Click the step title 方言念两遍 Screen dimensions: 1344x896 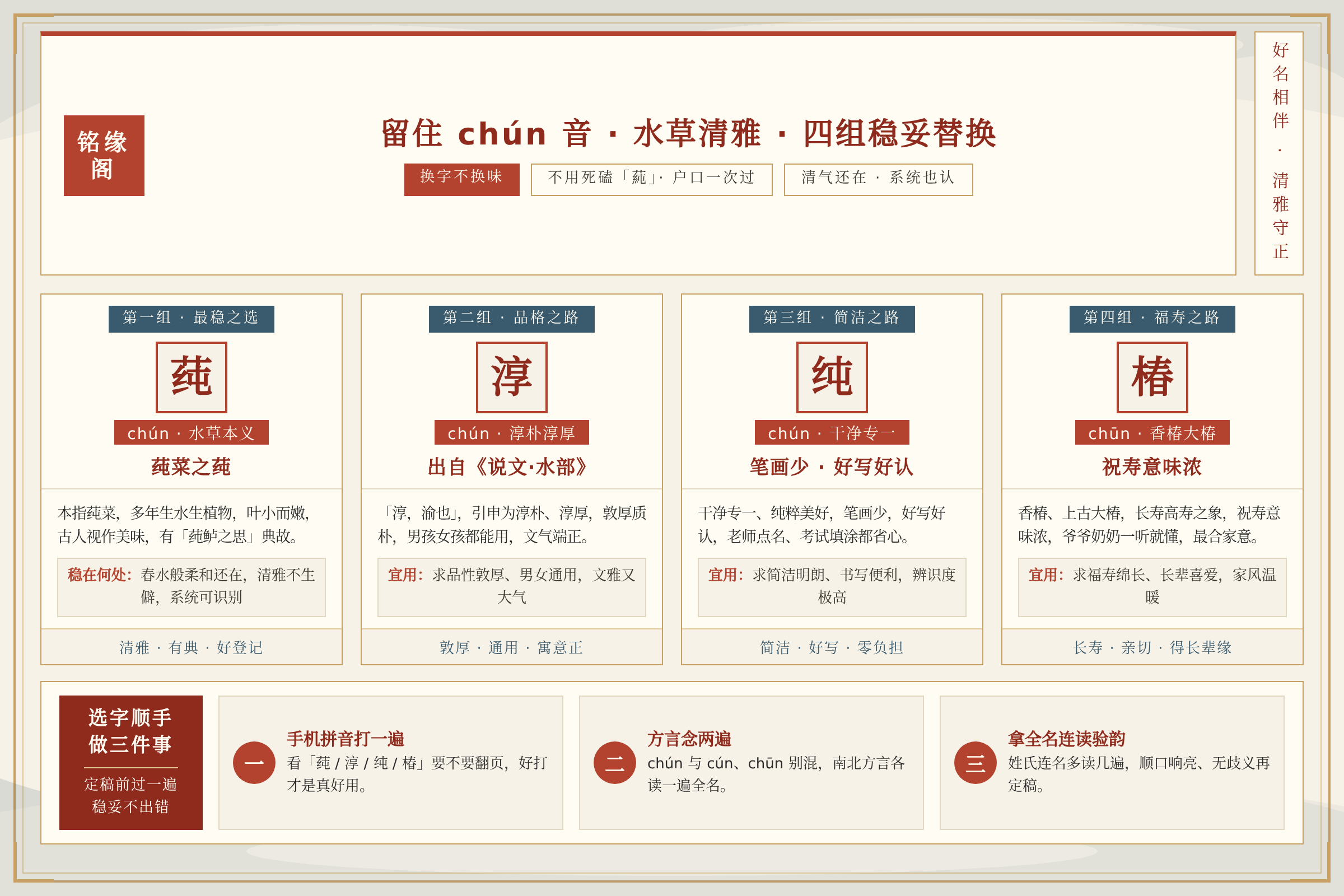pyautogui.click(x=689, y=739)
